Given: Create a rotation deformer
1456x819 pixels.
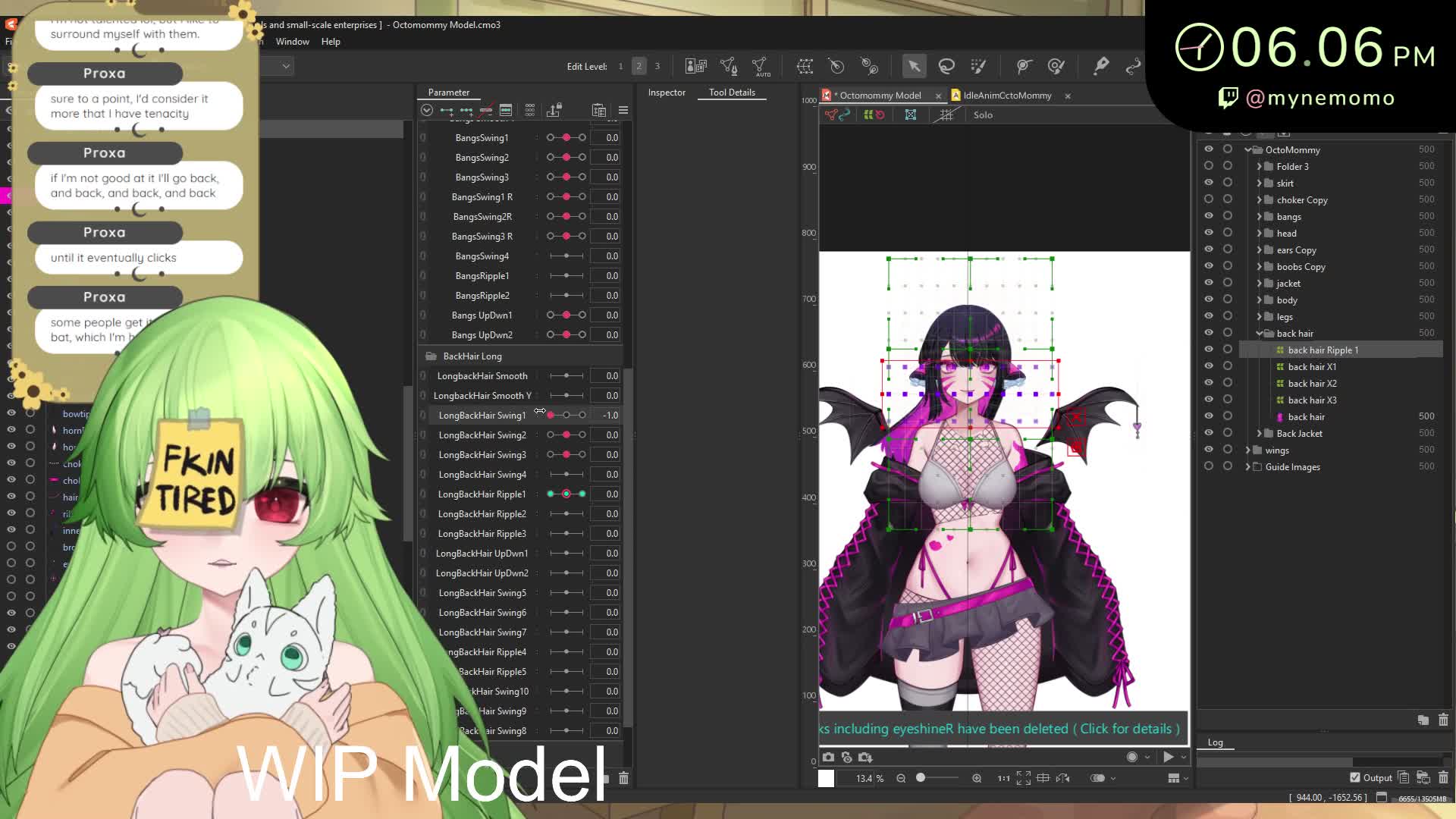Looking at the screenshot, I should point(837,67).
